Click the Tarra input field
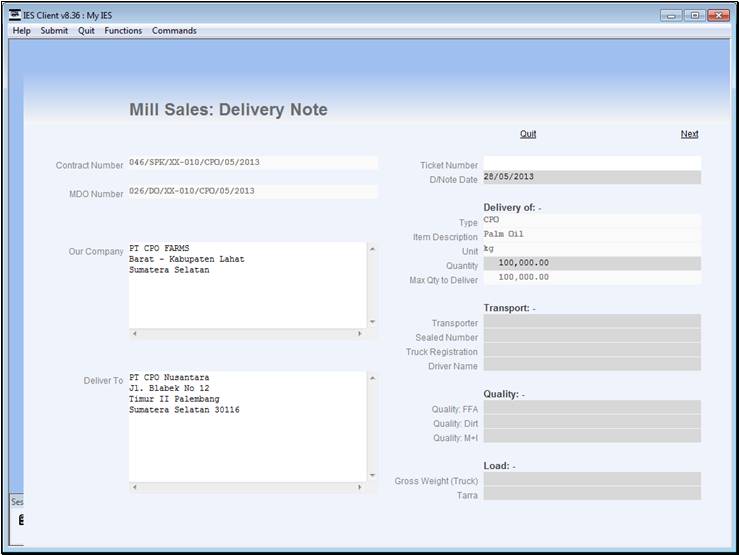The width and height of the screenshot is (739, 555). coord(592,493)
